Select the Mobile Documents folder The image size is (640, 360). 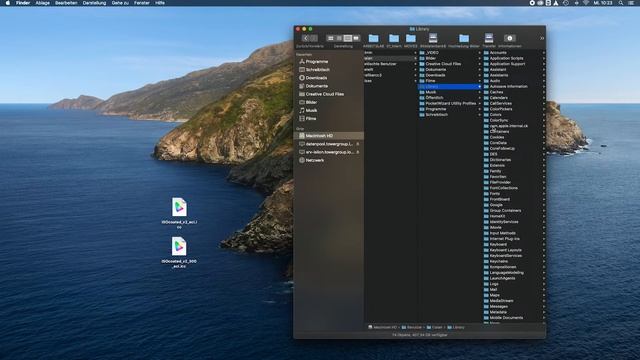[x=514, y=318]
